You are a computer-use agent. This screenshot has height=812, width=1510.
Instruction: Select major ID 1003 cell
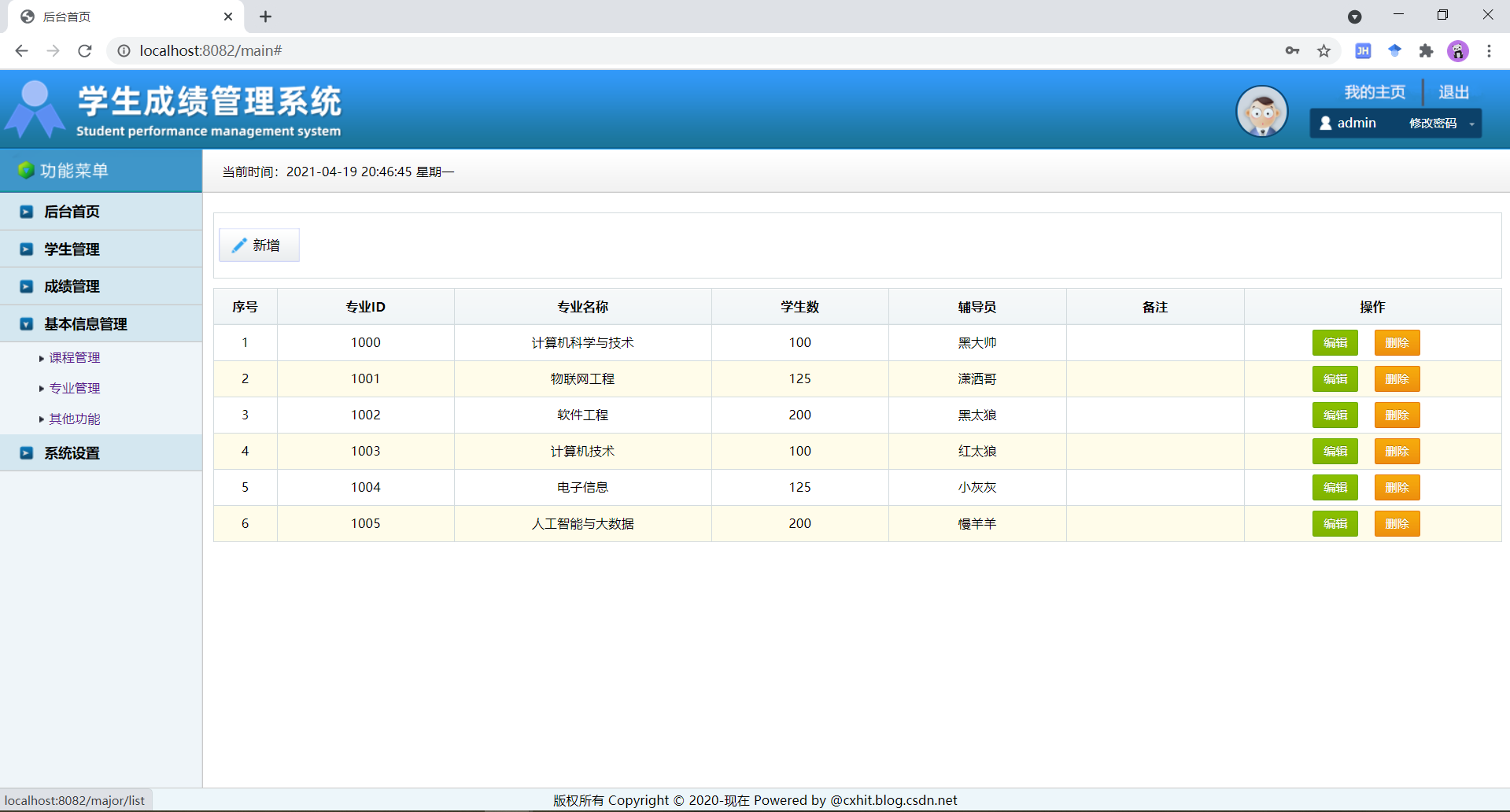[366, 452]
